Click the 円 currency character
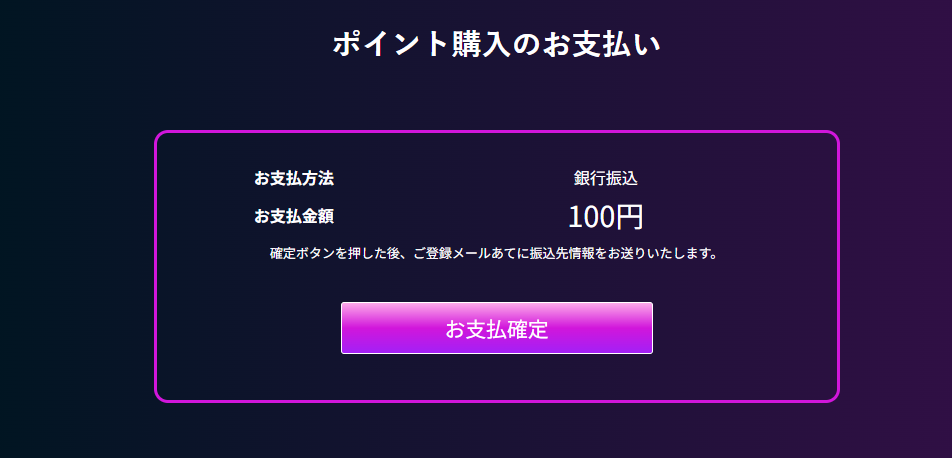Screen dimensions: 952x458 (630, 217)
